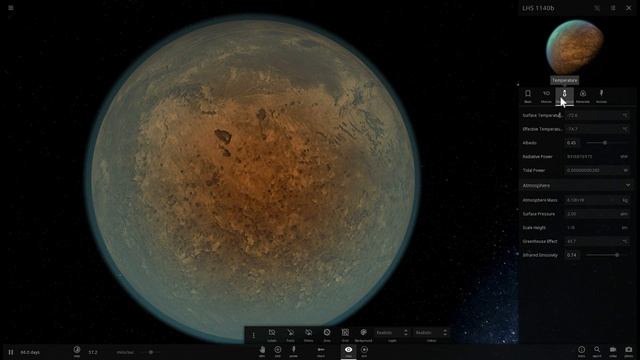Screen dimensions: 640x360
Task: Select the time step value 57.2
Action: [x=93, y=352]
